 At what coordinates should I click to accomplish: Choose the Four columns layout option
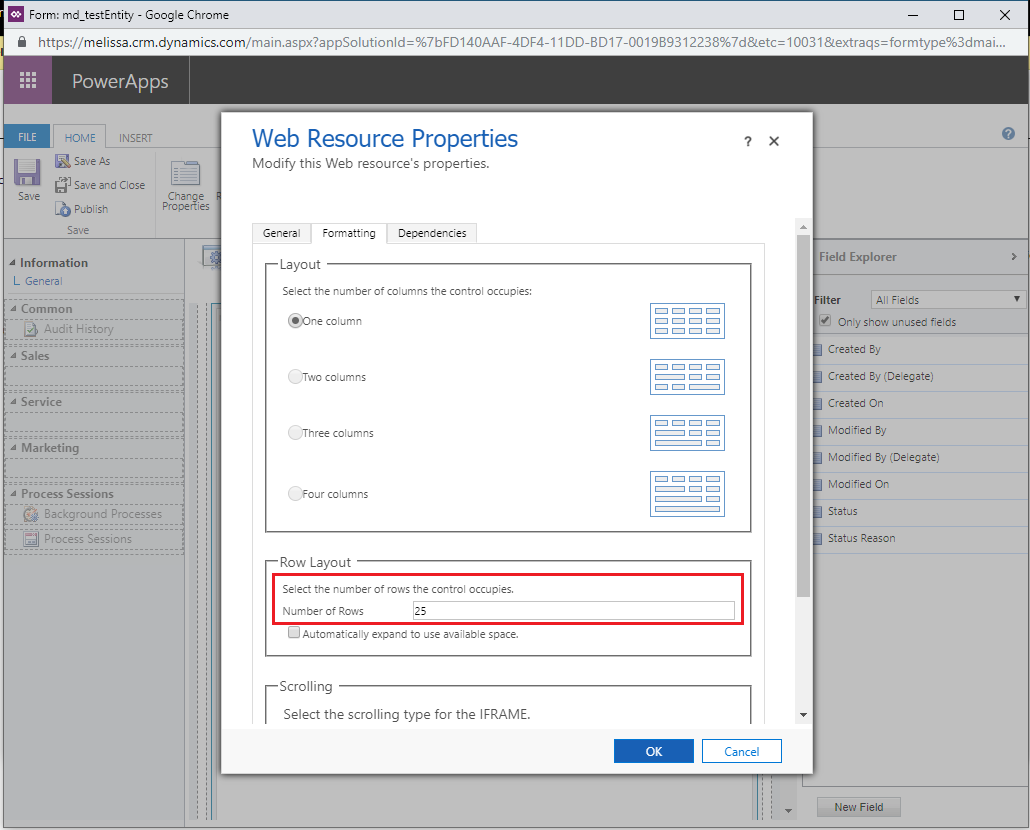click(295, 494)
